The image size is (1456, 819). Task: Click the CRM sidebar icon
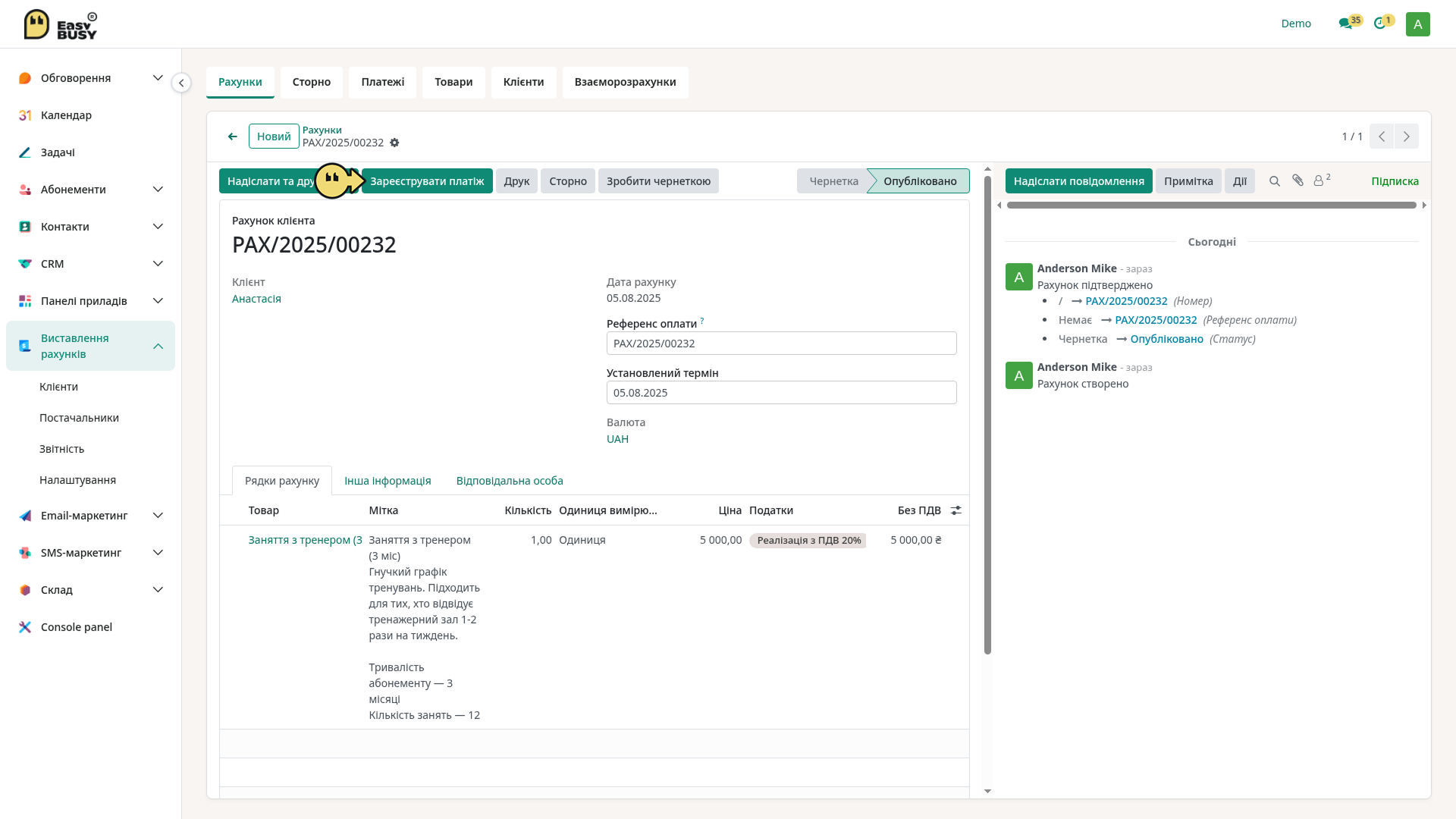point(25,264)
